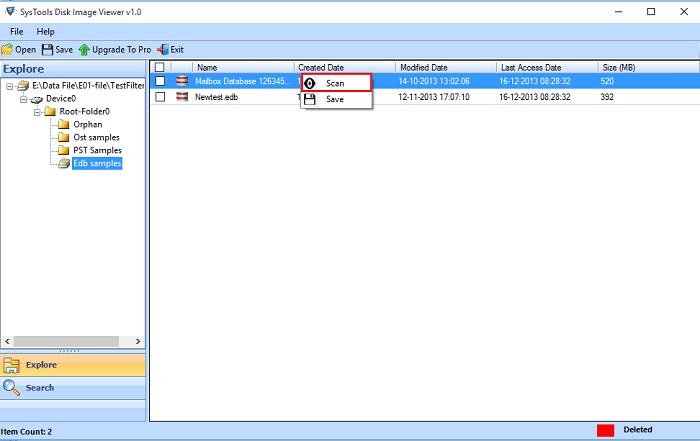This screenshot has height=441, width=700.
Task: Click the tree scrollbar right arrow
Action: pos(138,341)
